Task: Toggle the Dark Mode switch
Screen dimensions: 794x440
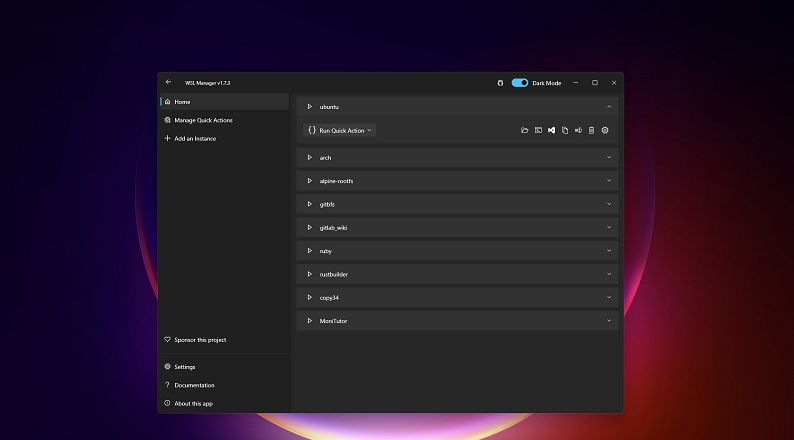Action: pyautogui.click(x=520, y=83)
